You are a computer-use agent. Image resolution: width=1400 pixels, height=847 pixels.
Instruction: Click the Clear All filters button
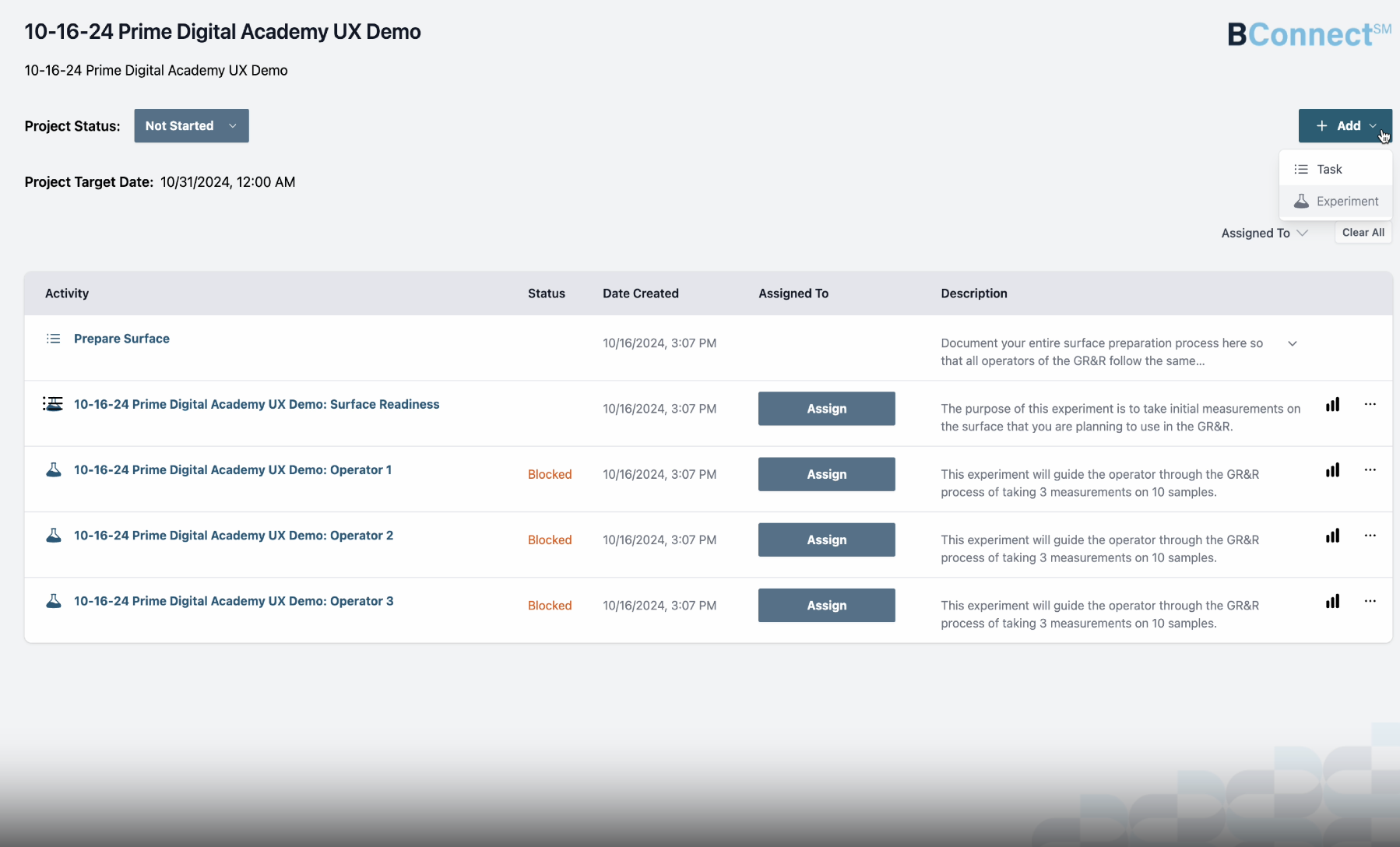[x=1363, y=233]
